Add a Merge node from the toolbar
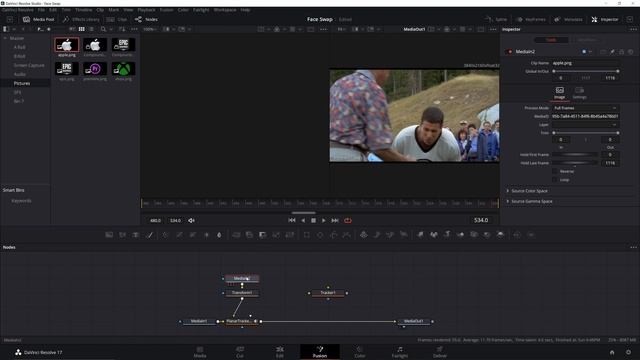Viewport: 640px width, 360px height. [236, 235]
